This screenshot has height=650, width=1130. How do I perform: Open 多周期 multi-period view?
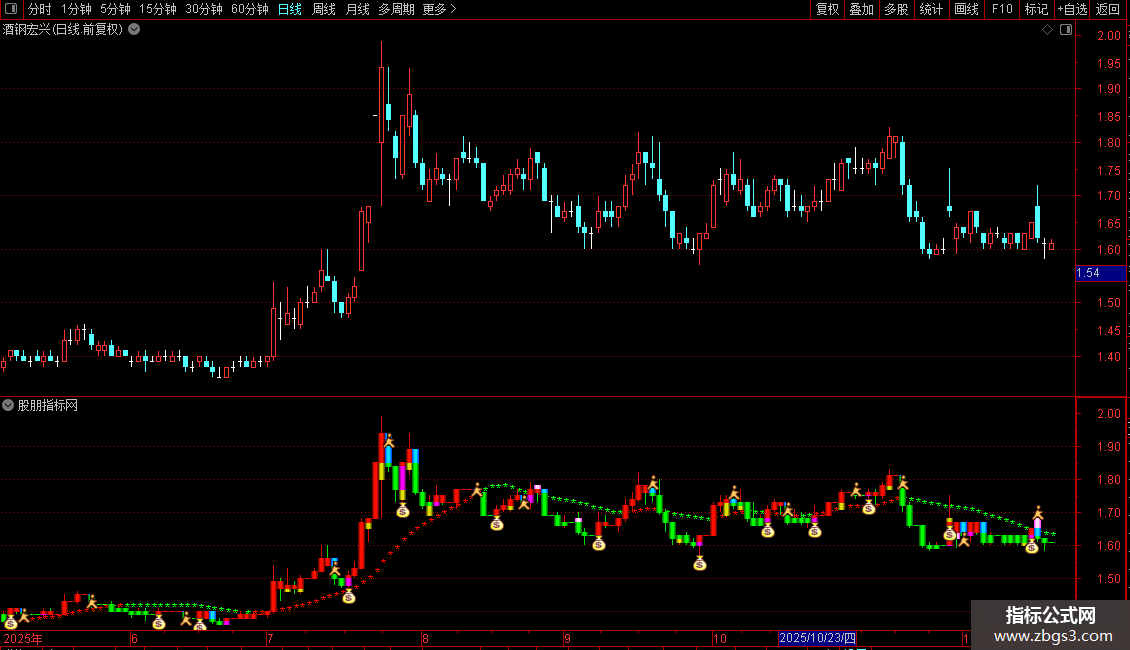pos(396,9)
